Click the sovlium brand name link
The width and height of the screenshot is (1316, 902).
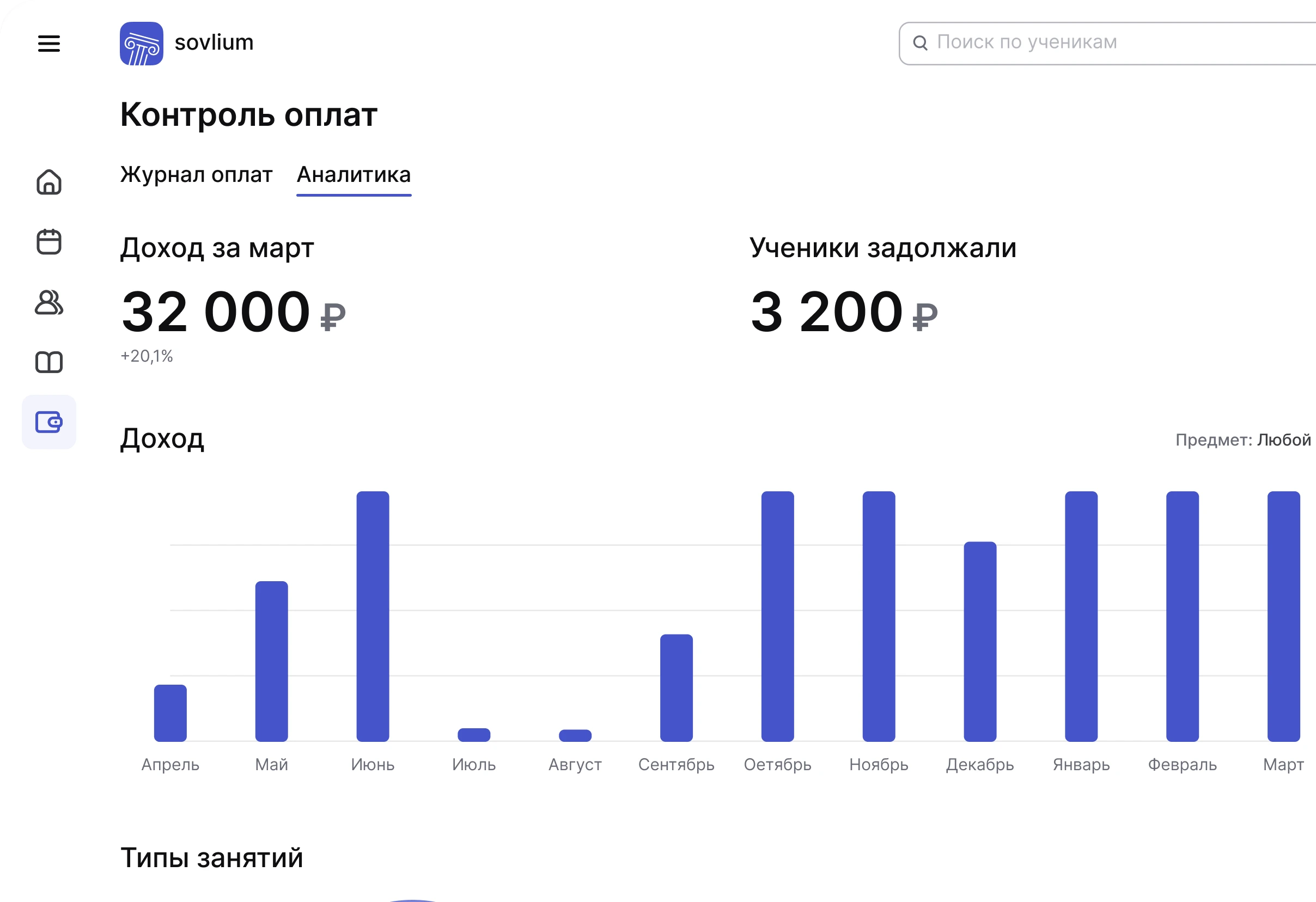(x=214, y=43)
